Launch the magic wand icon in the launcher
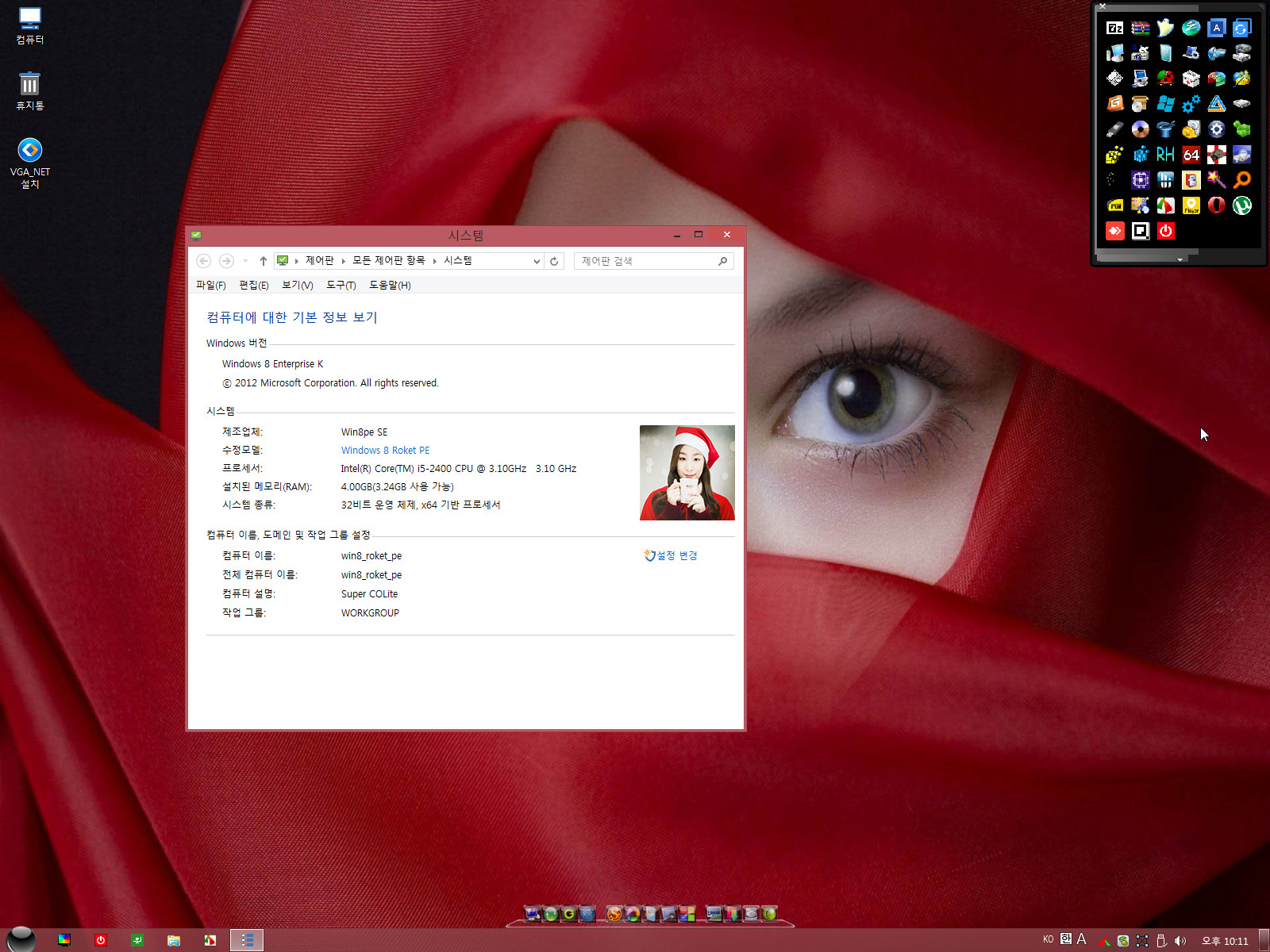1270x952 pixels. point(1217,180)
